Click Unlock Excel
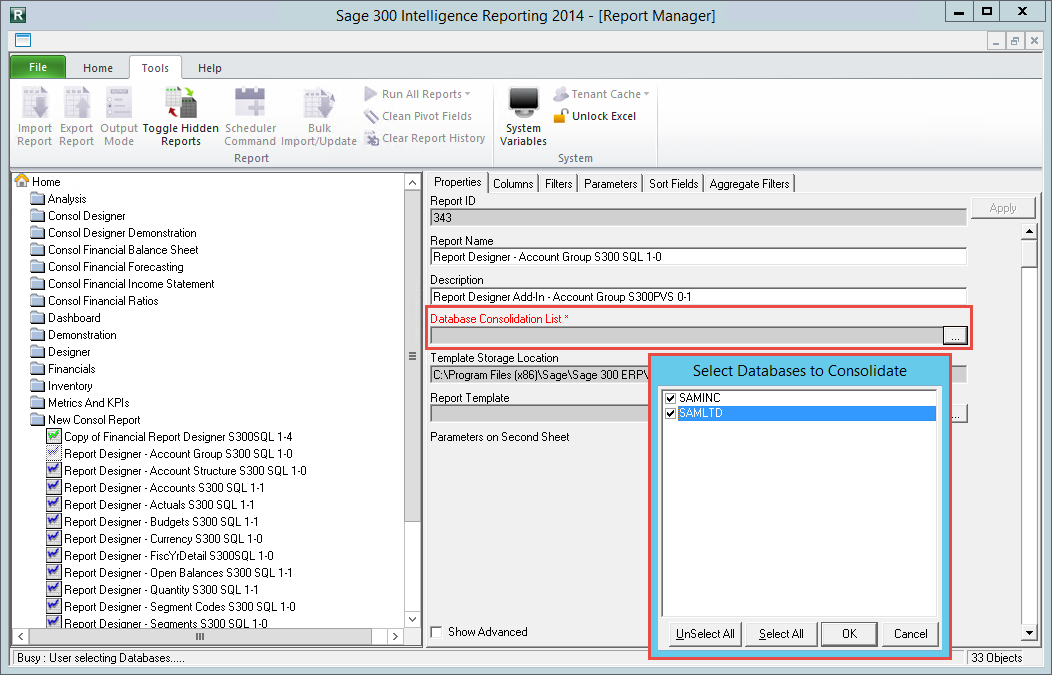Viewport: 1052px width, 675px height. [x=594, y=116]
